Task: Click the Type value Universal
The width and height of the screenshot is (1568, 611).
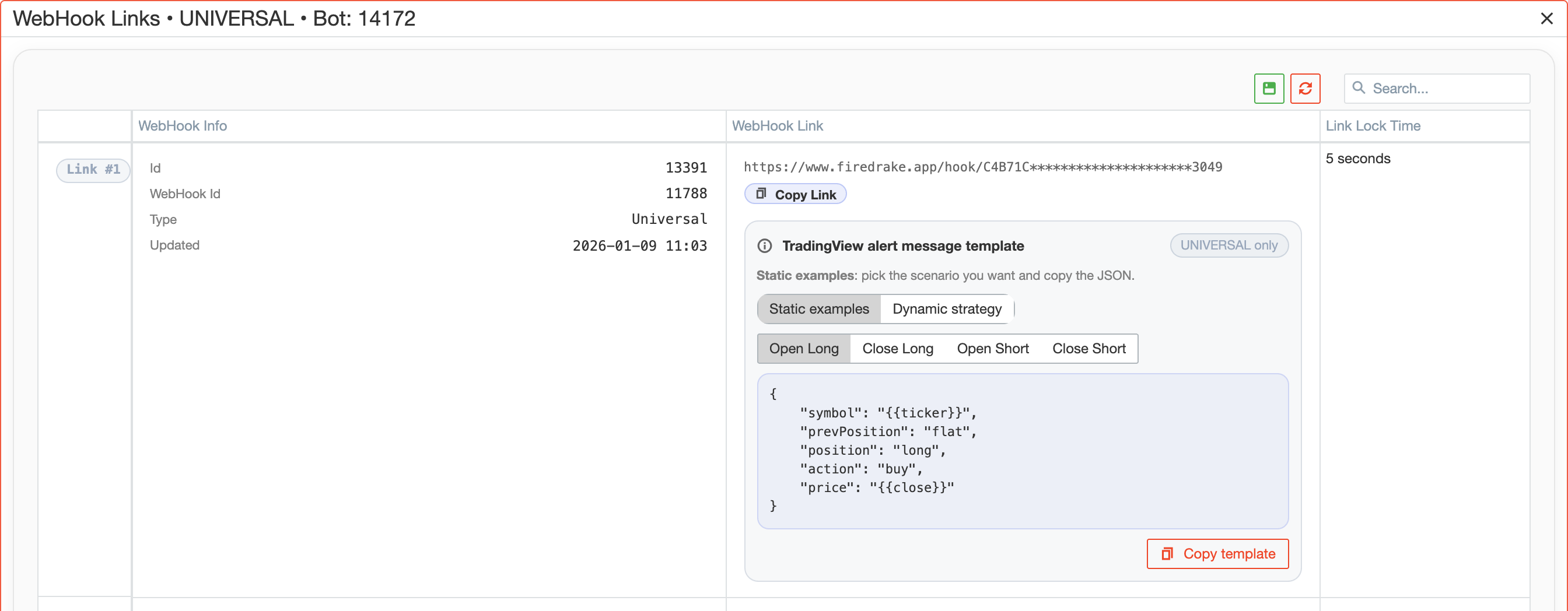Action: (x=669, y=219)
